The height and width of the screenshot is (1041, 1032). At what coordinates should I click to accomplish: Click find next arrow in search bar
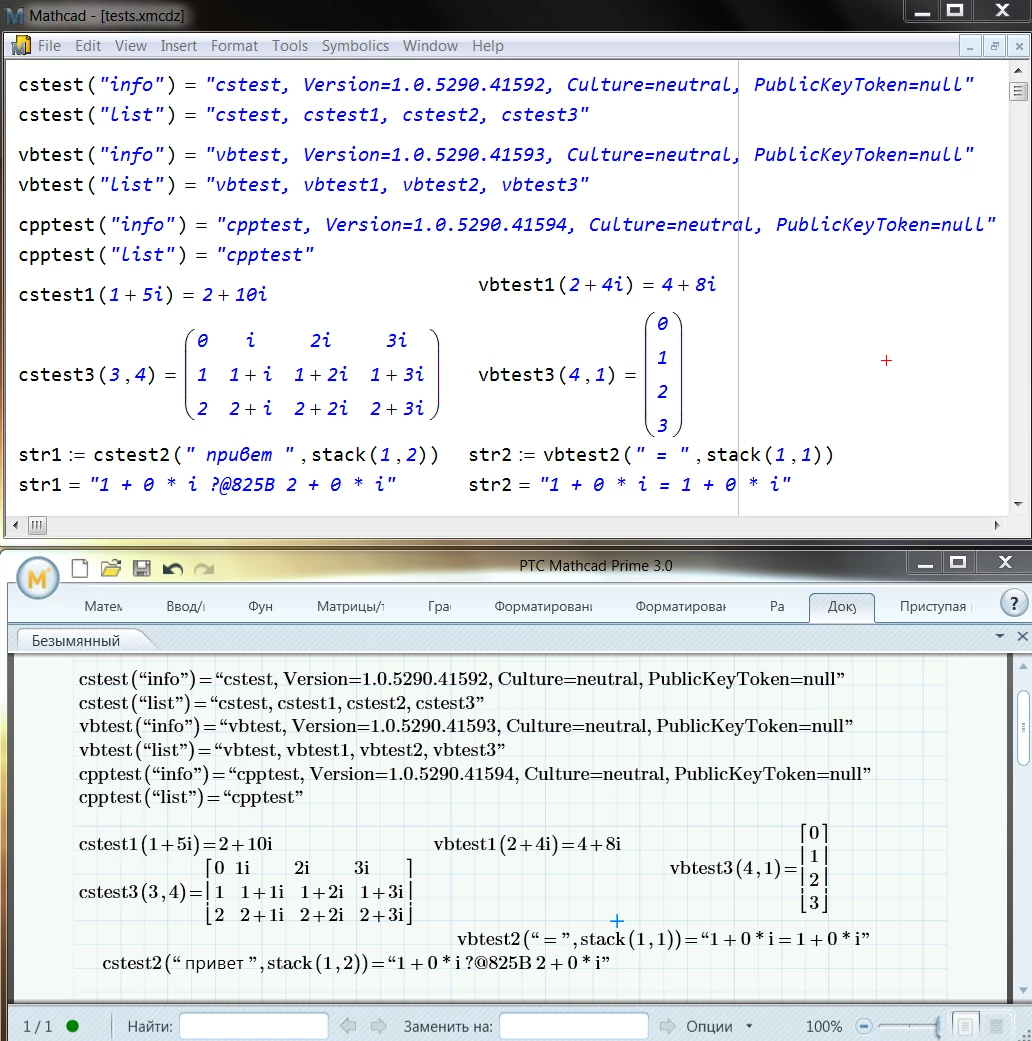coord(379,1026)
